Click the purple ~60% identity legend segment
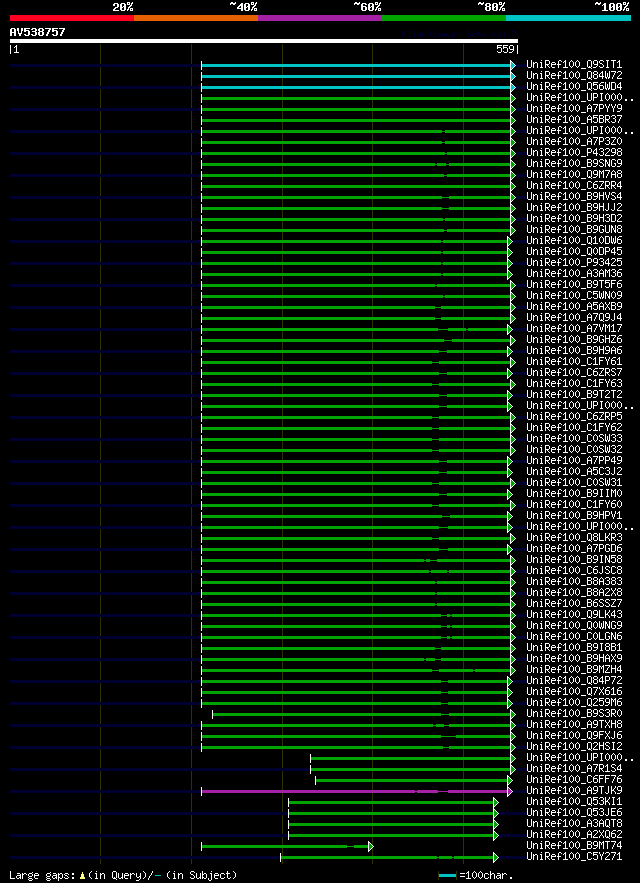Viewport: 640px width, 883px height. click(320, 18)
